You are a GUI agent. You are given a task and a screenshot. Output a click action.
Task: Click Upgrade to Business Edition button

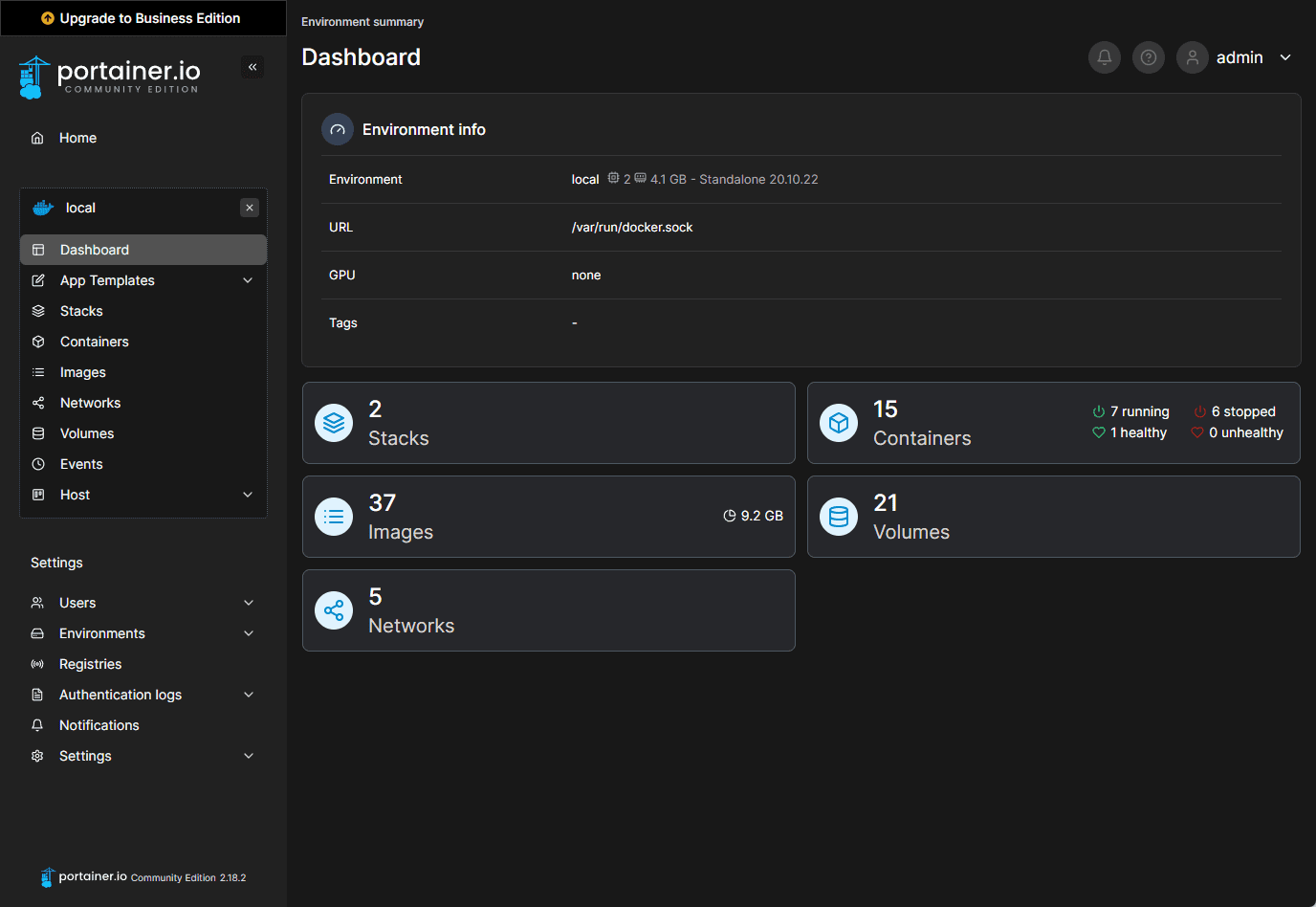[142, 18]
